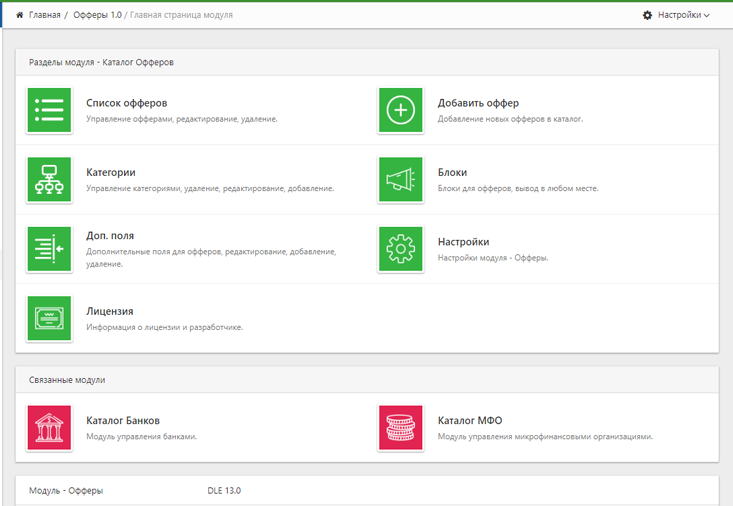Open the Список офферов title link
The image size is (733, 506).
click(x=126, y=103)
